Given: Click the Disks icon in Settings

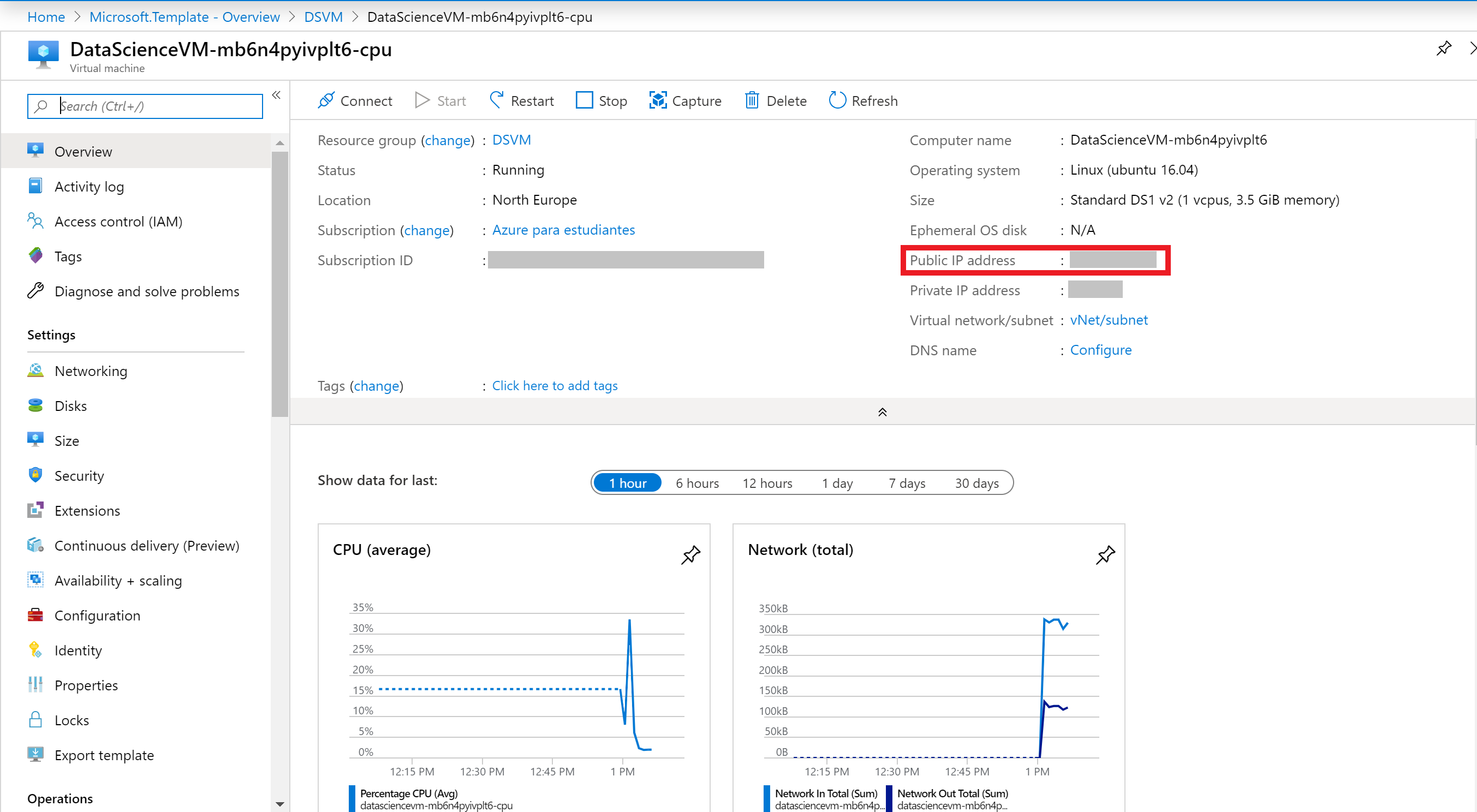Looking at the screenshot, I should point(35,405).
